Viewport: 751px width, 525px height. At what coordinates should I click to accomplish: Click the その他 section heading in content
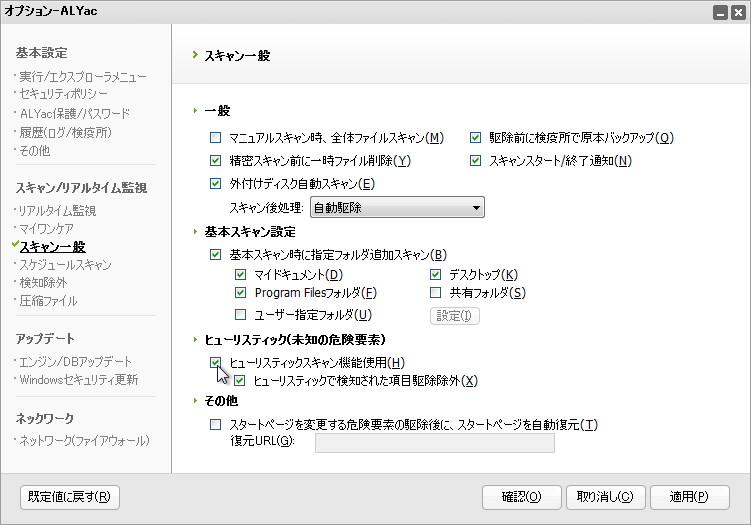(221, 400)
